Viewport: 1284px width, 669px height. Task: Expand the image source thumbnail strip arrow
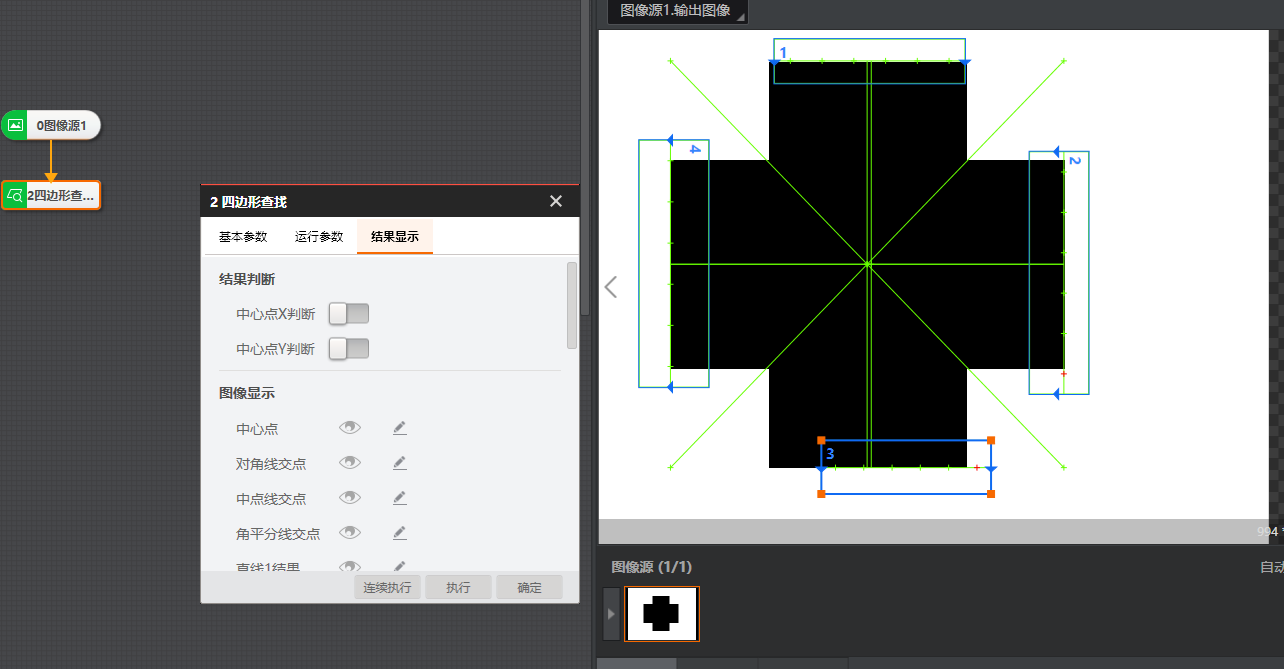(611, 613)
